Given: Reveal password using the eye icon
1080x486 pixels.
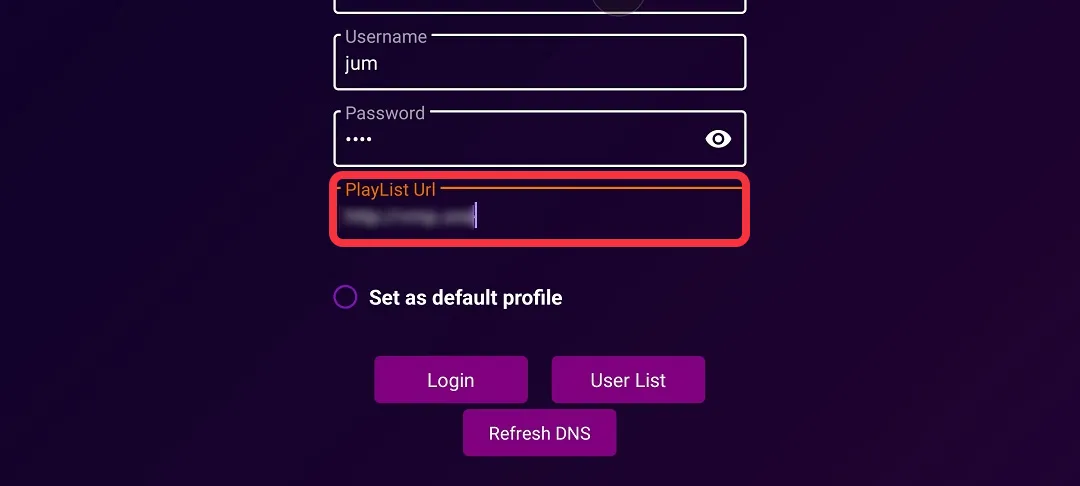Looking at the screenshot, I should (x=718, y=139).
